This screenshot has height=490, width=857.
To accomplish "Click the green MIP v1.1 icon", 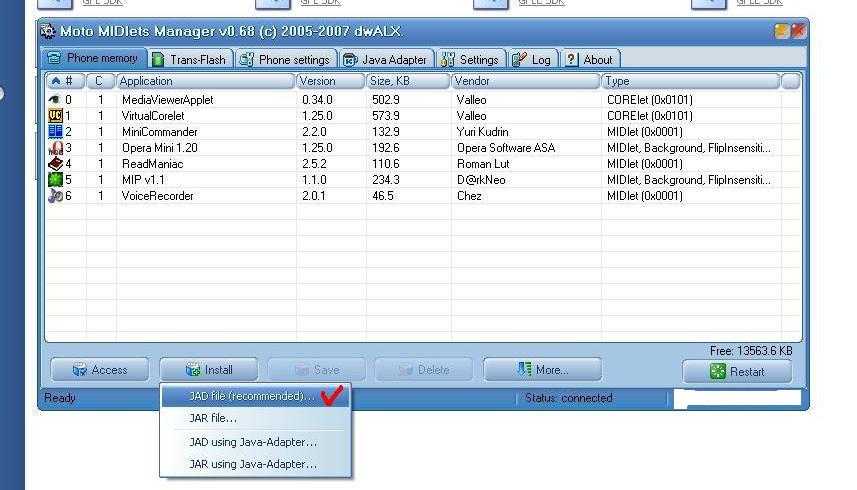I will click(55, 179).
